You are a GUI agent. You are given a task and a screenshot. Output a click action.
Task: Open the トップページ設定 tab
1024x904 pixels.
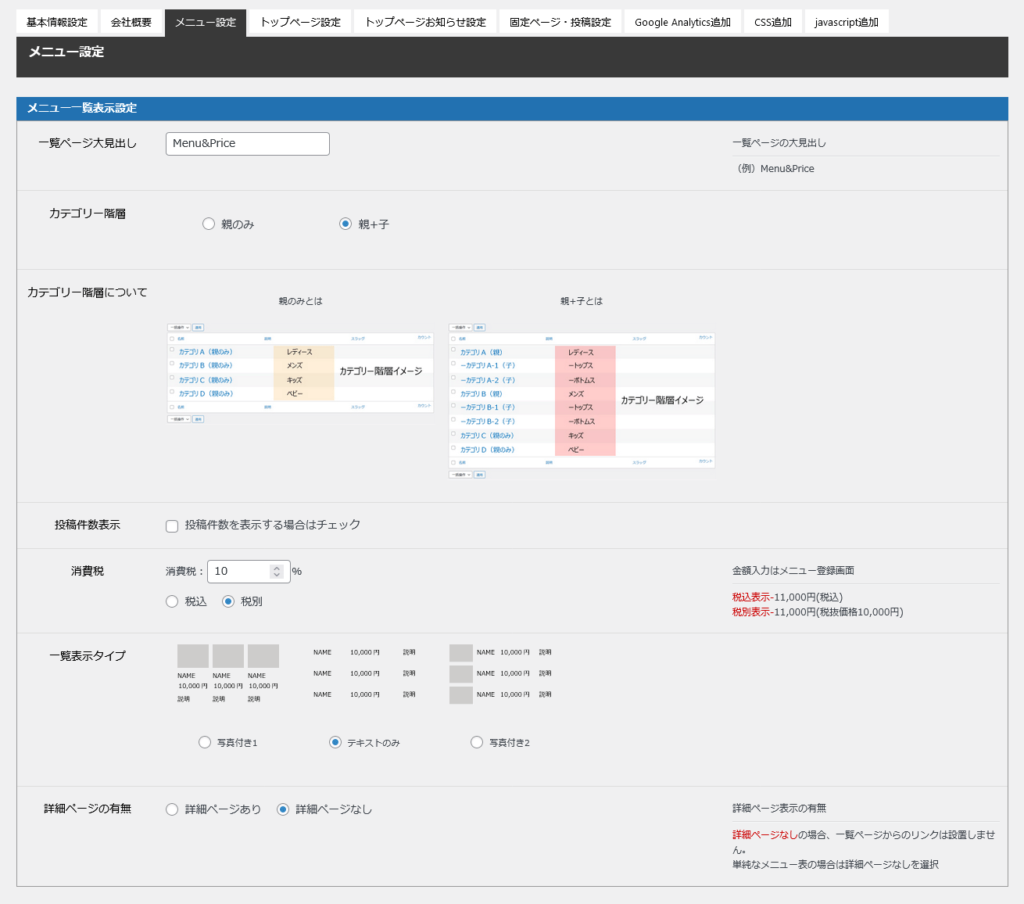click(x=300, y=22)
